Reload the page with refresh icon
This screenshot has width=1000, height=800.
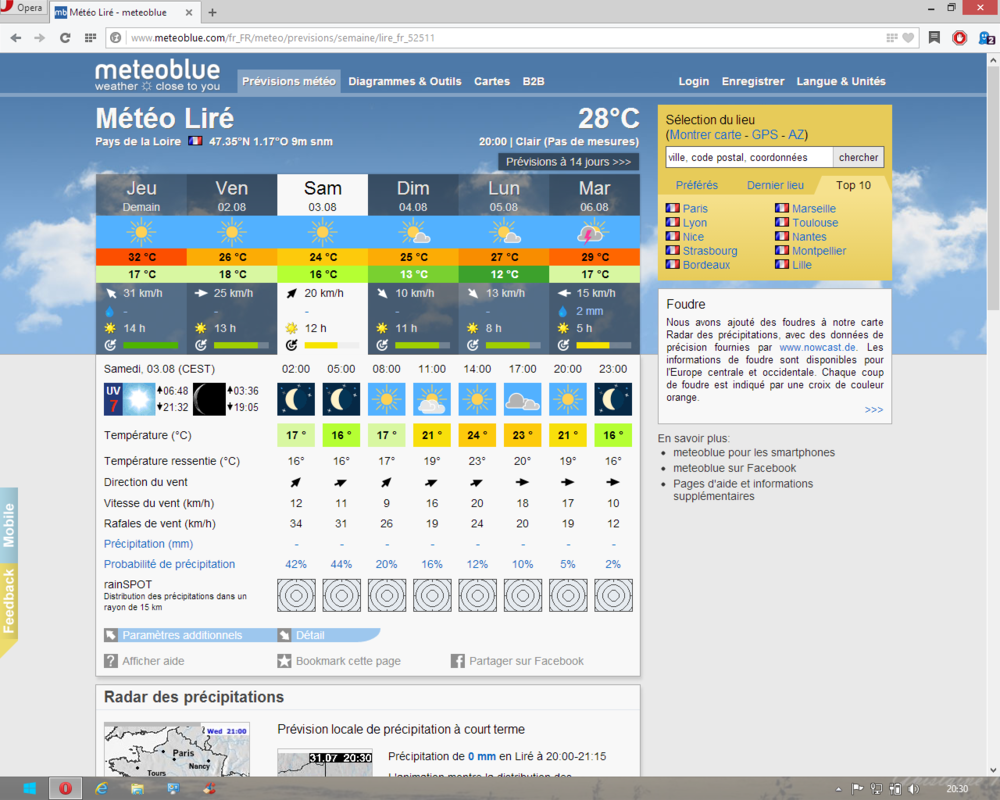point(65,38)
